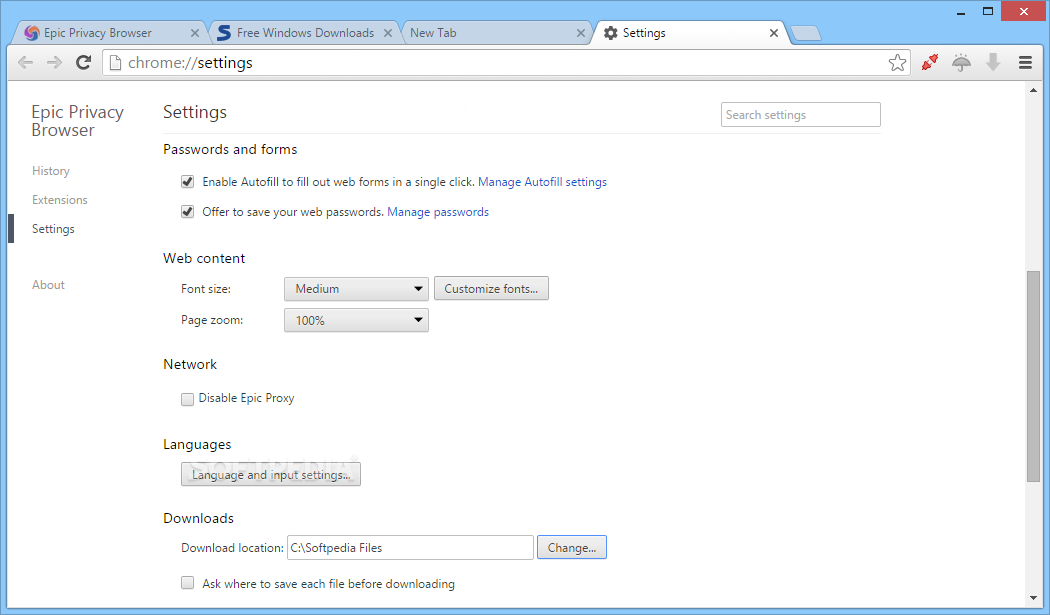Open the hamburger main menu
This screenshot has width=1050, height=615.
(1025, 62)
